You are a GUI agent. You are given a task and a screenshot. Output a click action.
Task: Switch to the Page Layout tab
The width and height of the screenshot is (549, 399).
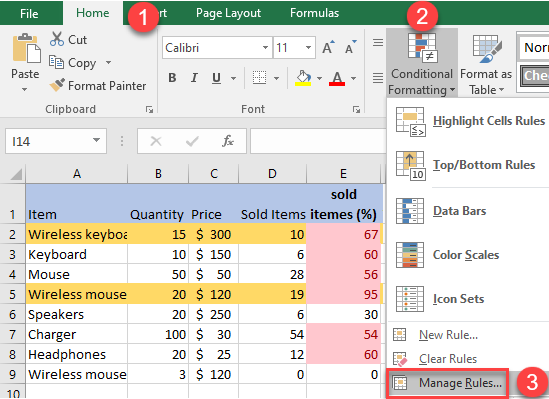(228, 13)
